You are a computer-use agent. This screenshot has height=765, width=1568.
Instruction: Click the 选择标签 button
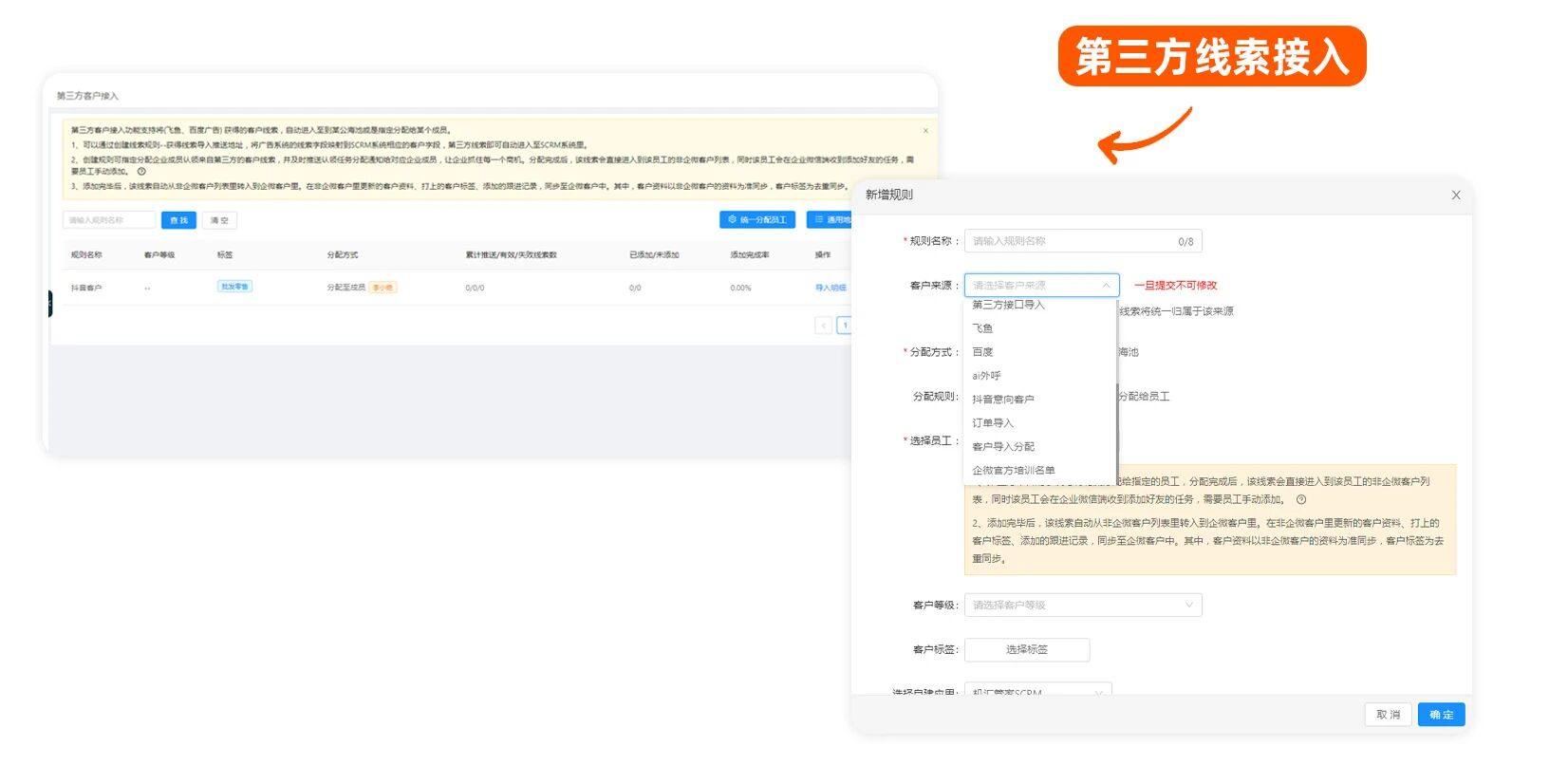pyautogui.click(x=1026, y=650)
